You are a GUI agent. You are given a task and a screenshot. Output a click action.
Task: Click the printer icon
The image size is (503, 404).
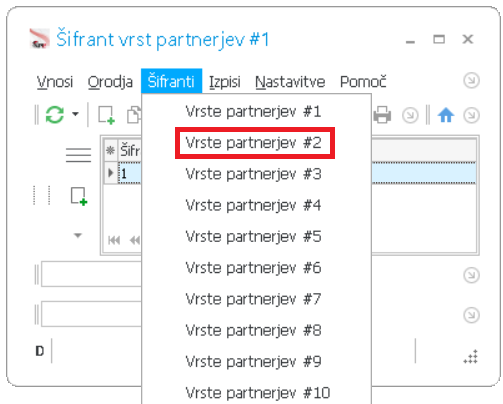pyautogui.click(x=382, y=115)
